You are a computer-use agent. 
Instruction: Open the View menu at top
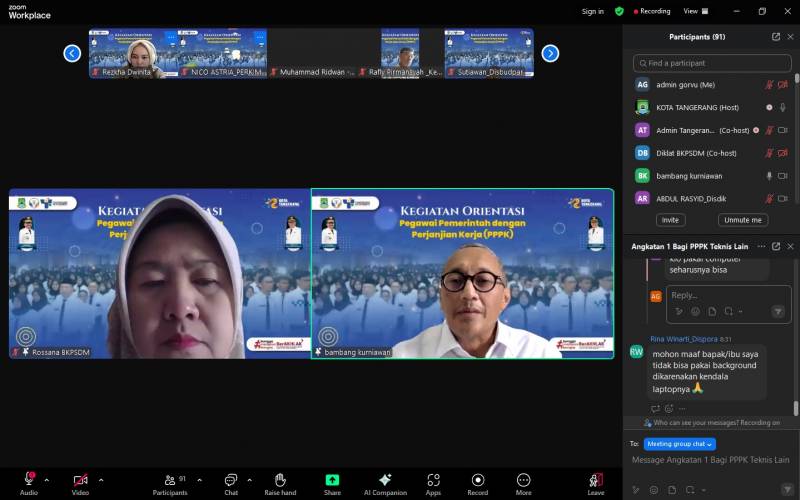tap(693, 11)
